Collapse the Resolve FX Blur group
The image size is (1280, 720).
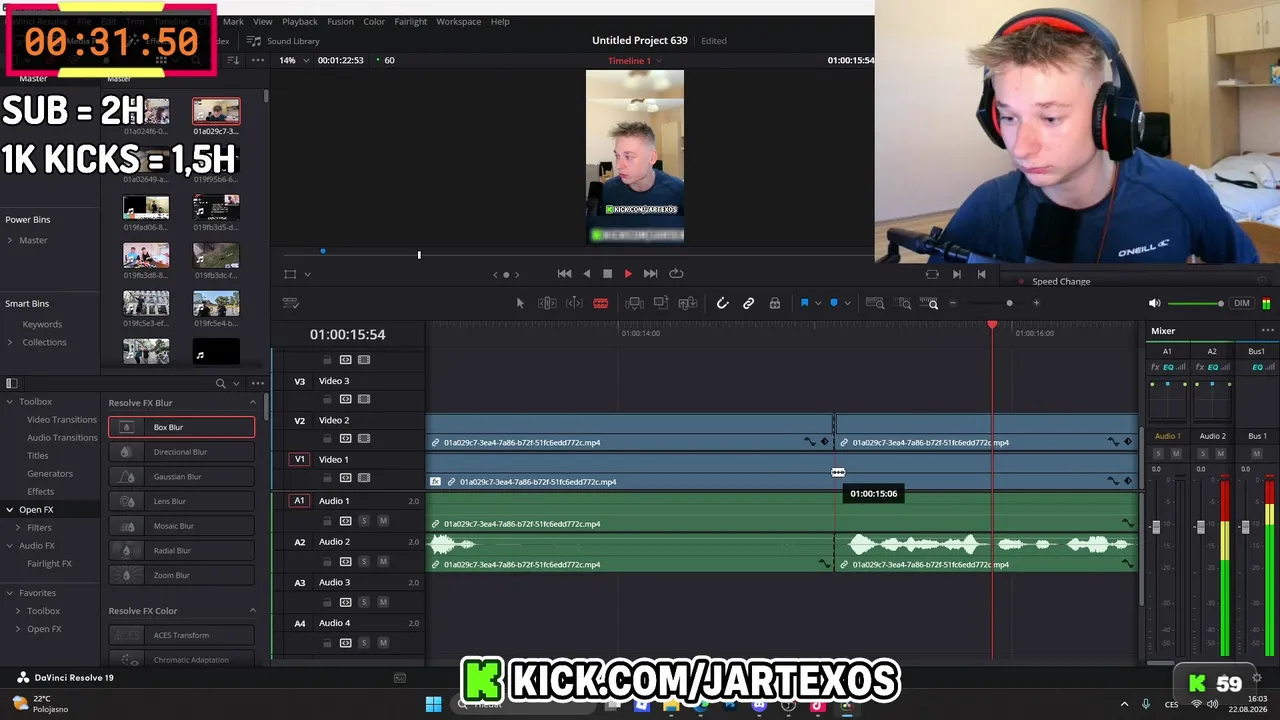(x=252, y=403)
